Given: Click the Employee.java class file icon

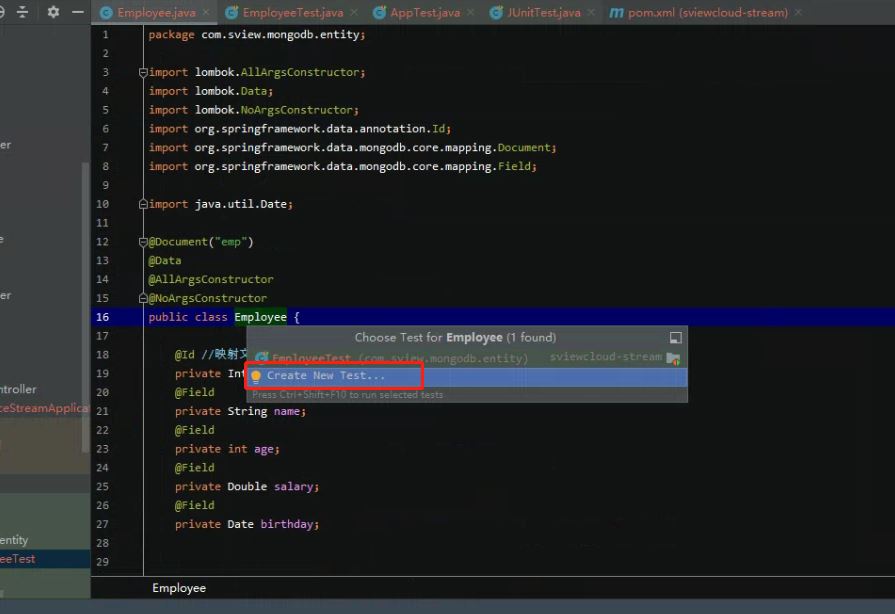Looking at the screenshot, I should click(106, 13).
